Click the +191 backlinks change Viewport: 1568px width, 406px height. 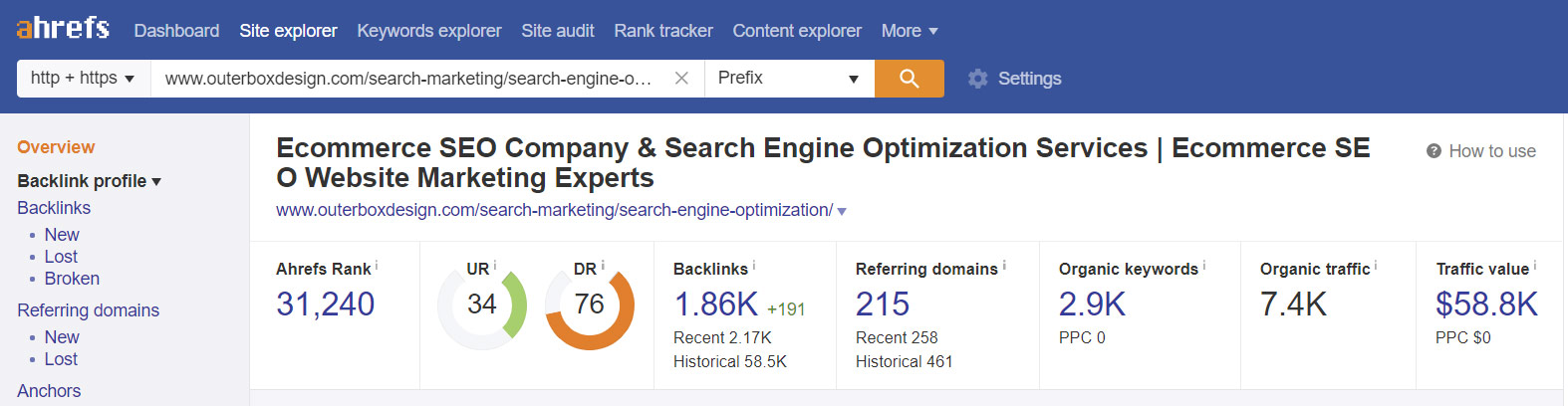[x=786, y=309]
